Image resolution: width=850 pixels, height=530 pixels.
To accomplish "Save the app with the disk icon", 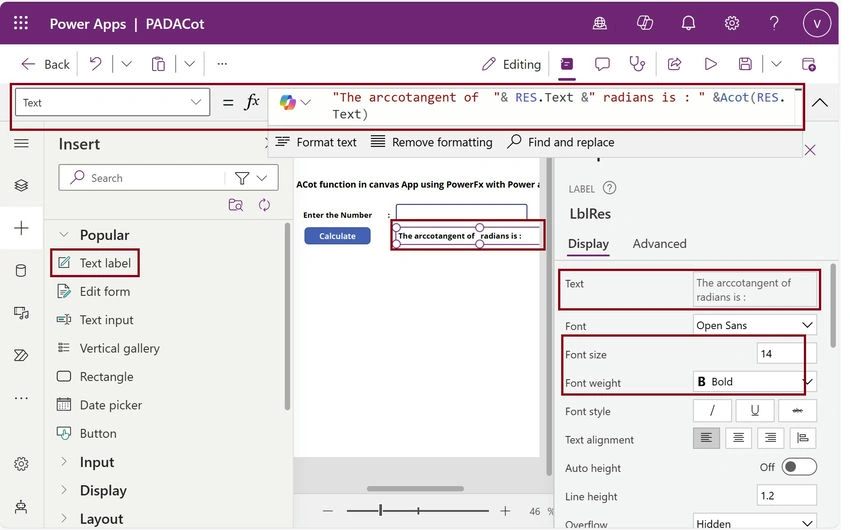I will pyautogui.click(x=745, y=64).
